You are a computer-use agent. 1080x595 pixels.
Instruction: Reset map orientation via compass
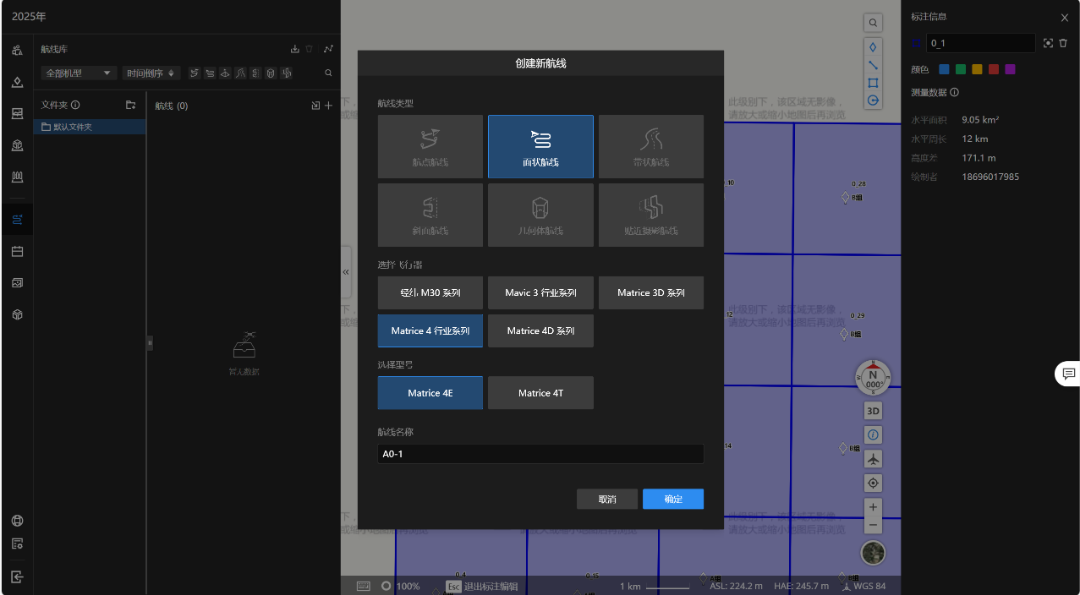pos(873,377)
